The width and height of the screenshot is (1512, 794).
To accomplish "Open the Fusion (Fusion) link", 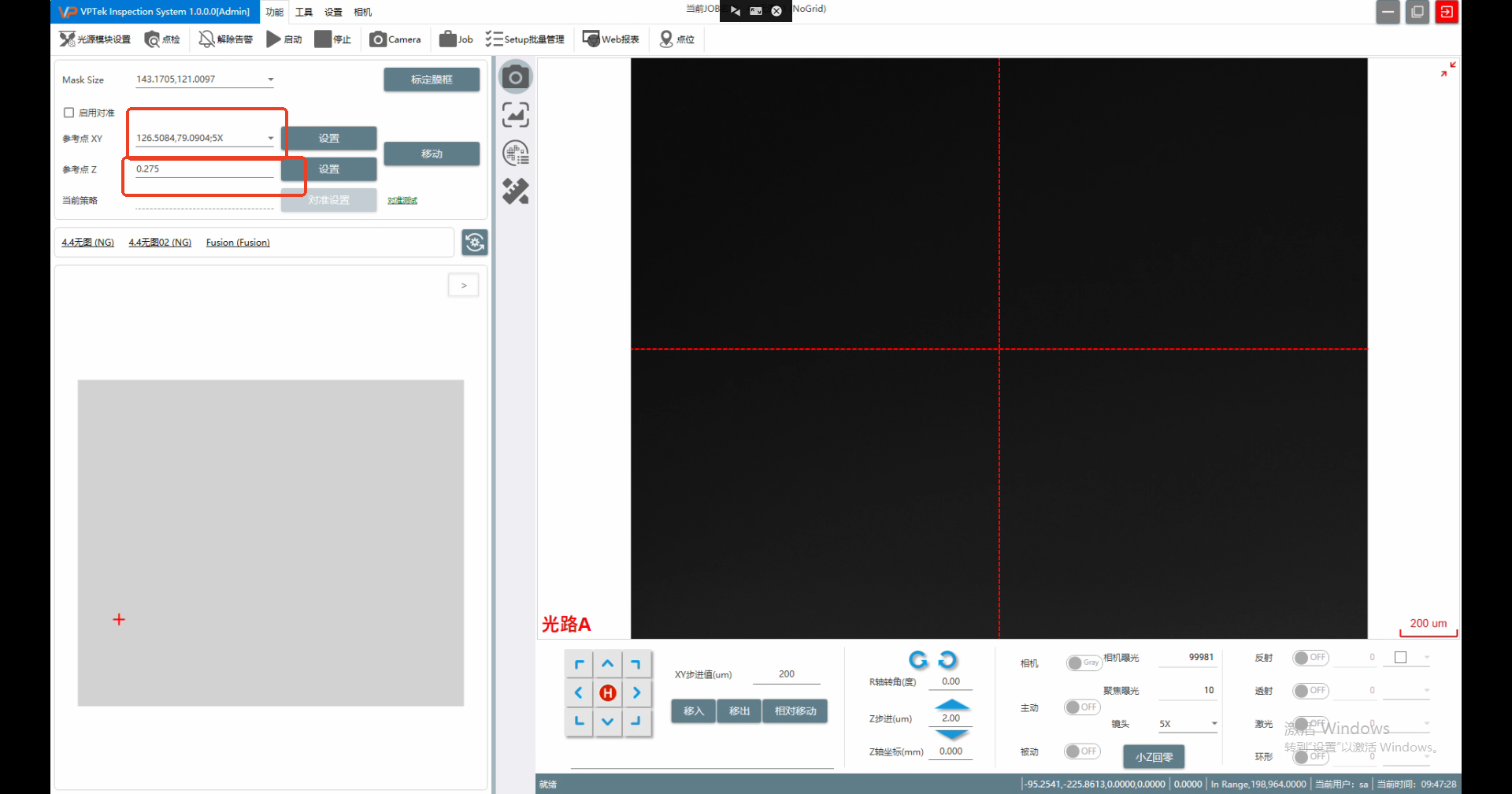I will tap(238, 243).
